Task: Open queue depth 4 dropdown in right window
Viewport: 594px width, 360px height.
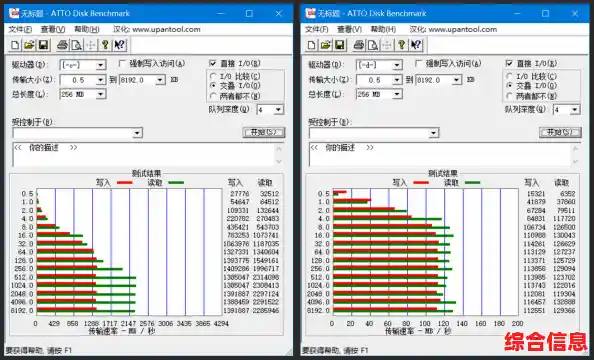Action: click(x=574, y=110)
